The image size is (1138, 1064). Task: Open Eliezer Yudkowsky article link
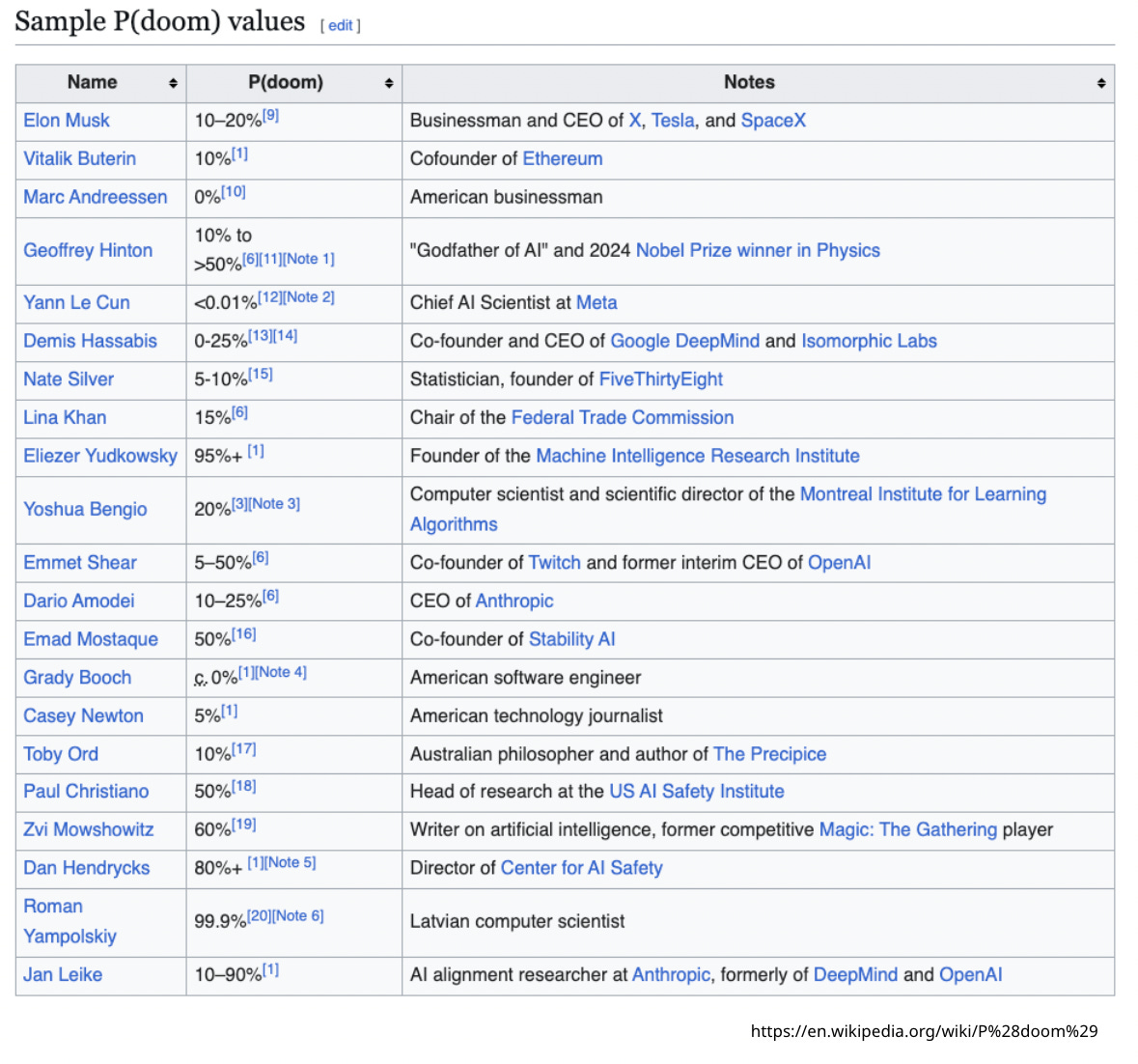pyautogui.click(x=100, y=457)
